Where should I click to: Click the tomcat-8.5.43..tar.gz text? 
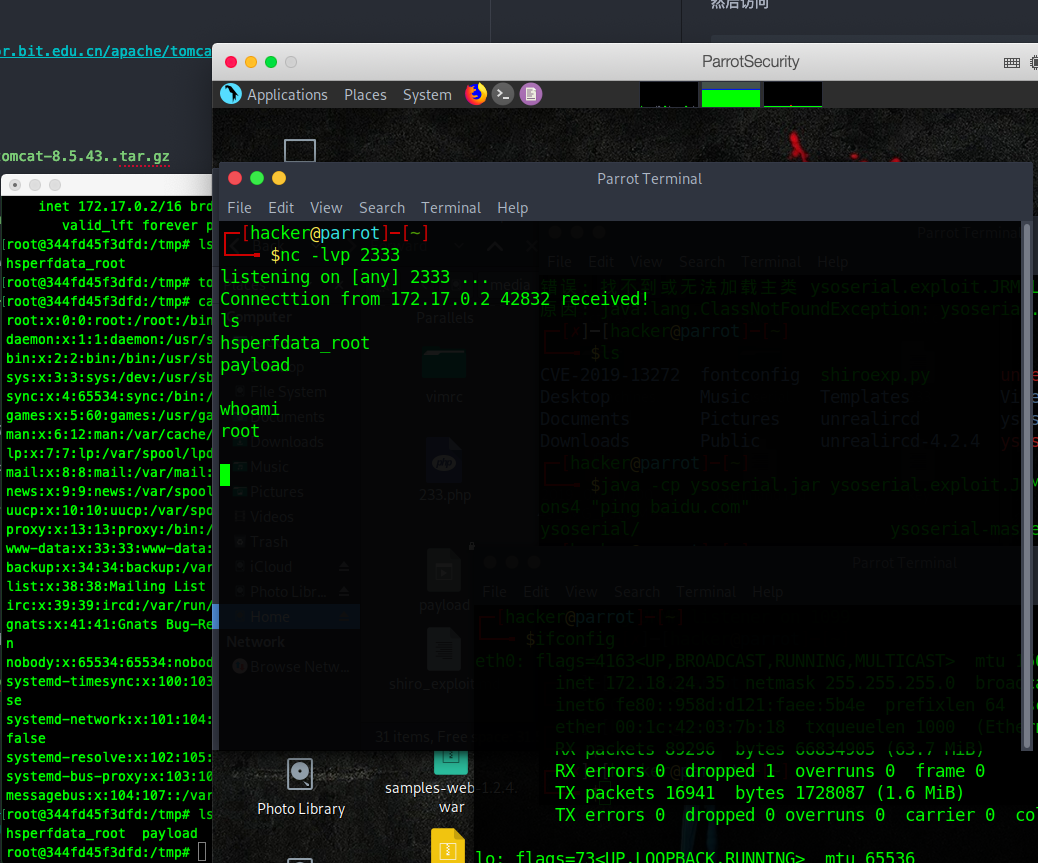[85, 156]
